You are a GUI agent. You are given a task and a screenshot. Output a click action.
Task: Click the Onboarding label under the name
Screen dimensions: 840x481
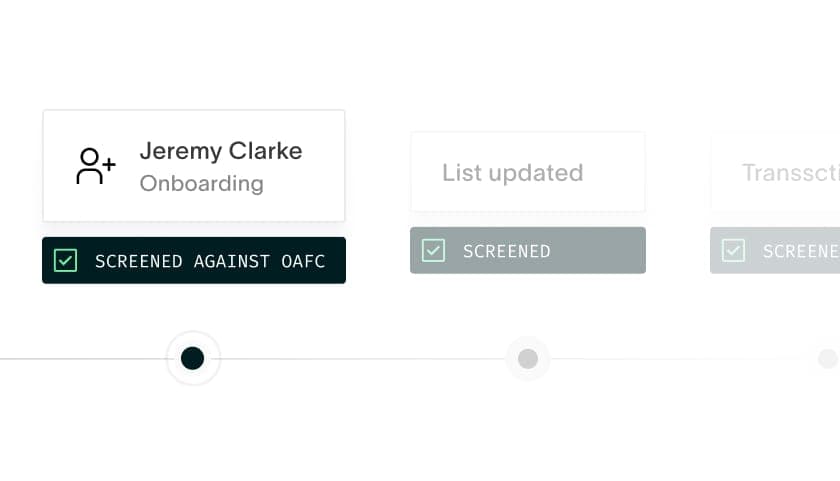point(201,184)
